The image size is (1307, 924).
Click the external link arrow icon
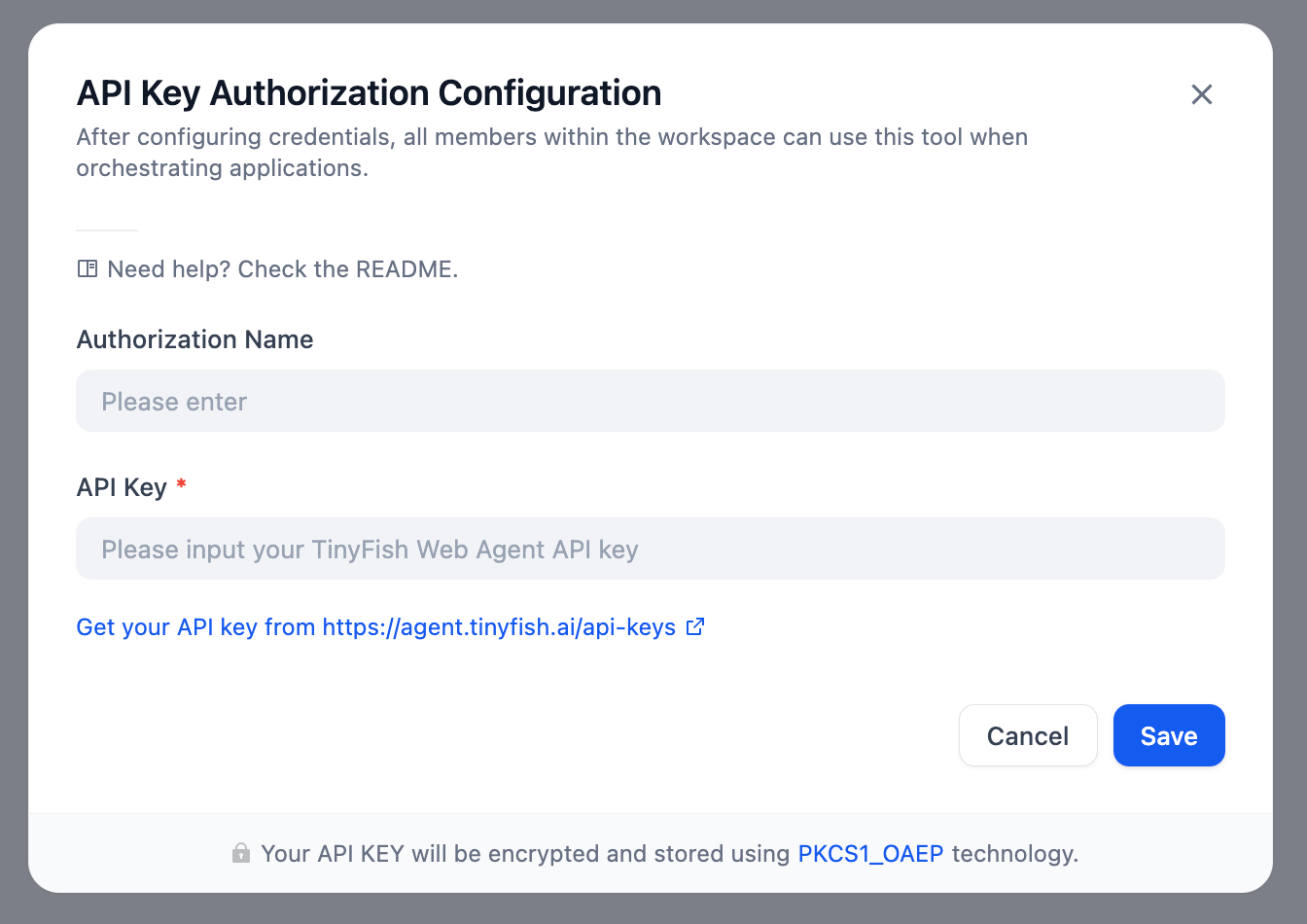point(695,627)
